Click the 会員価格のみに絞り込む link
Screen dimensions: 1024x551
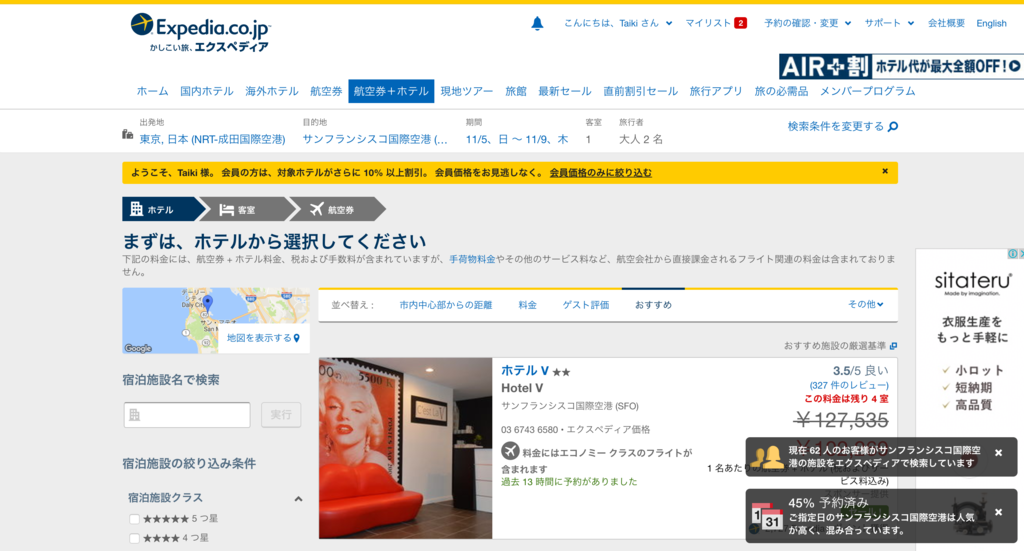600,172
